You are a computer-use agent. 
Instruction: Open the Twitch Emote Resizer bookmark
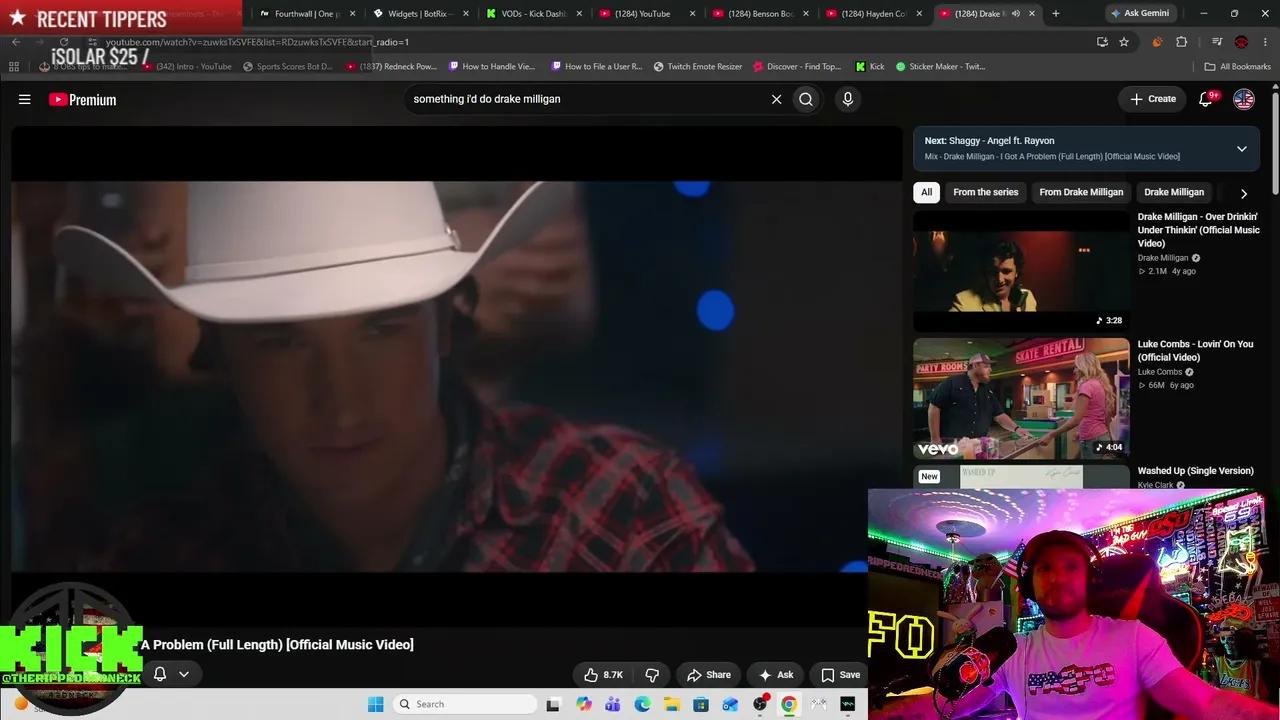(698, 67)
